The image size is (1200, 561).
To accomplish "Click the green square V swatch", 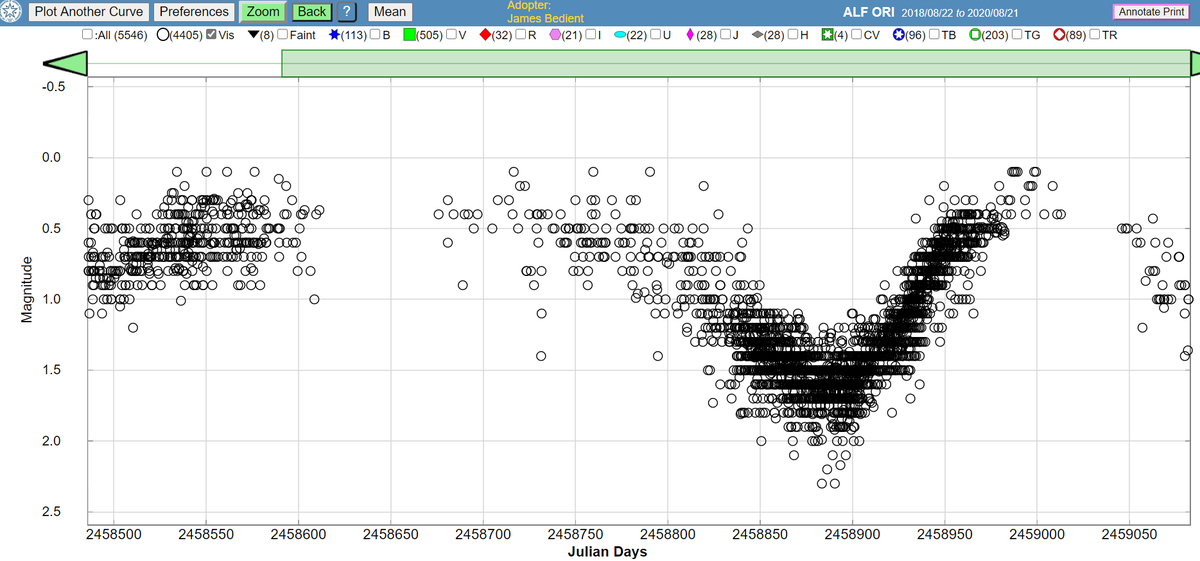I will click(410, 35).
